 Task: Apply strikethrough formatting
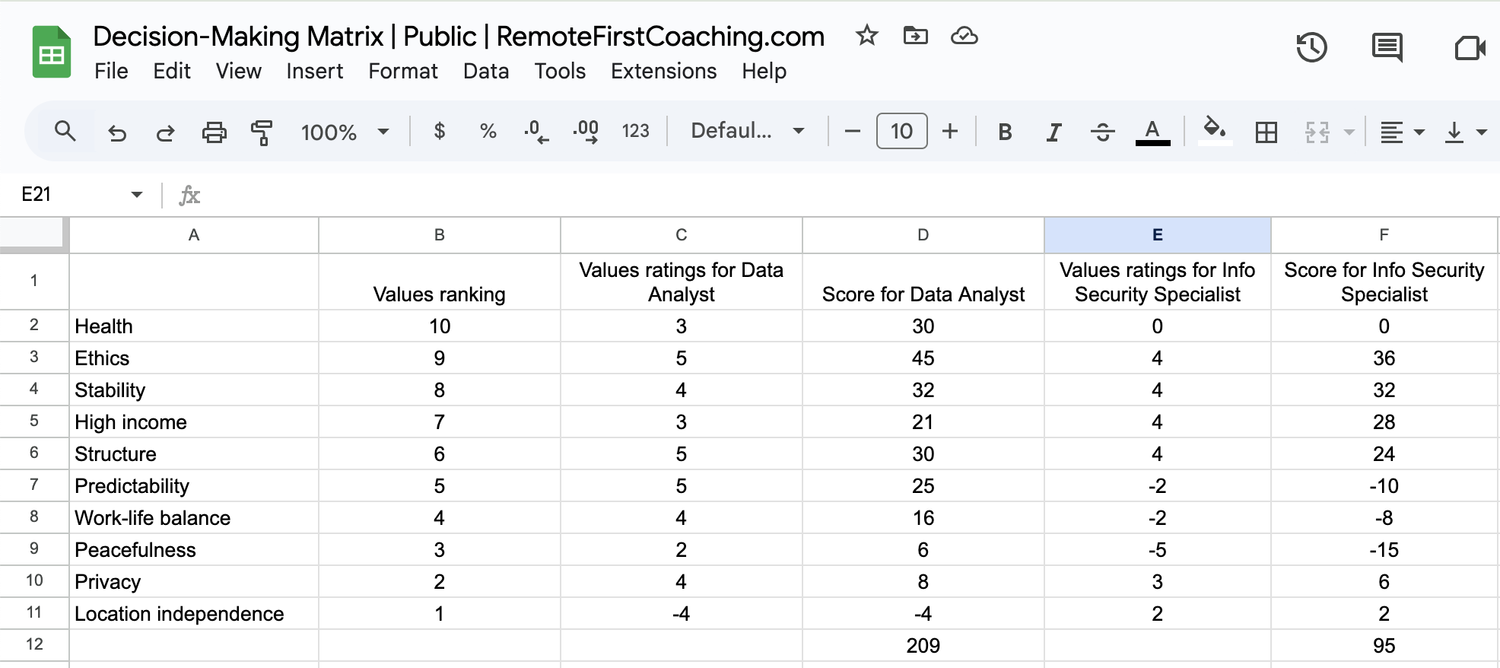(1102, 131)
